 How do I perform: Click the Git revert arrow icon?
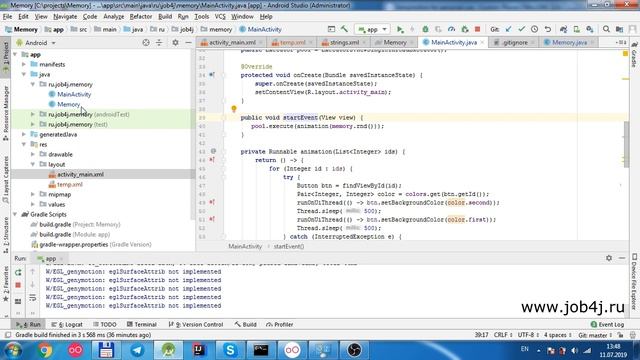tap(548, 29)
